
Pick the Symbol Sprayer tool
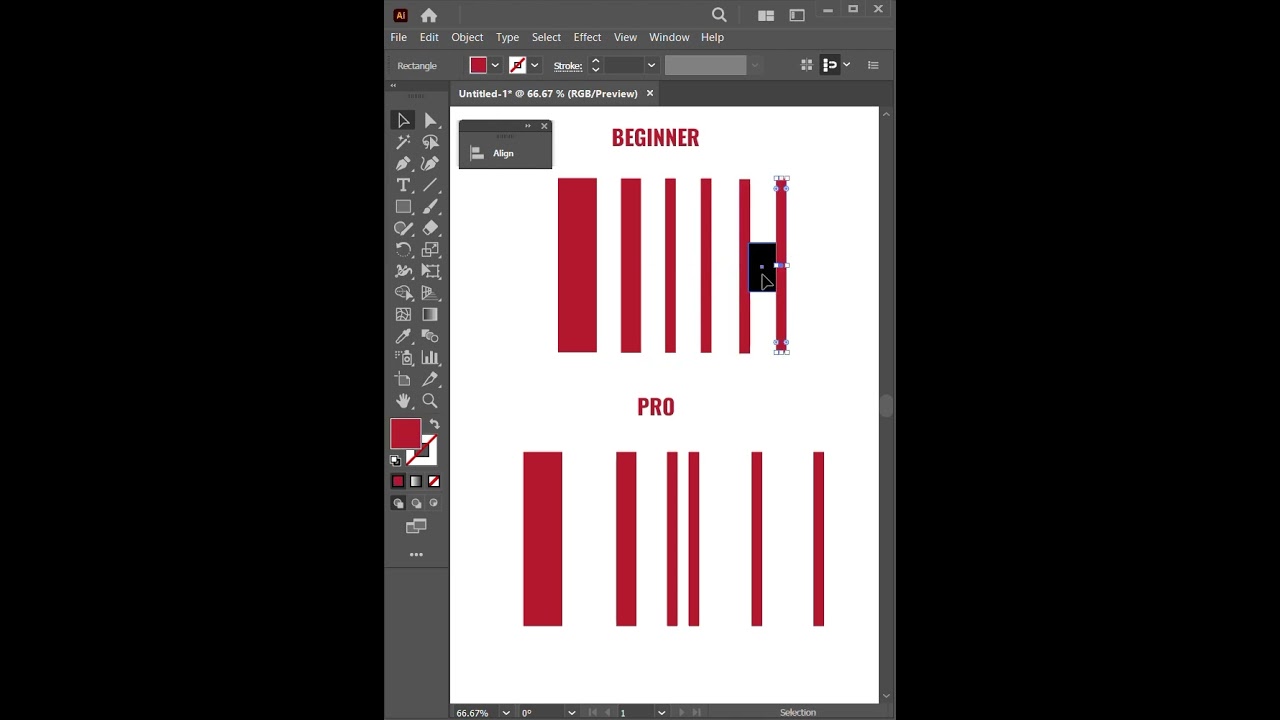pyautogui.click(x=403, y=357)
